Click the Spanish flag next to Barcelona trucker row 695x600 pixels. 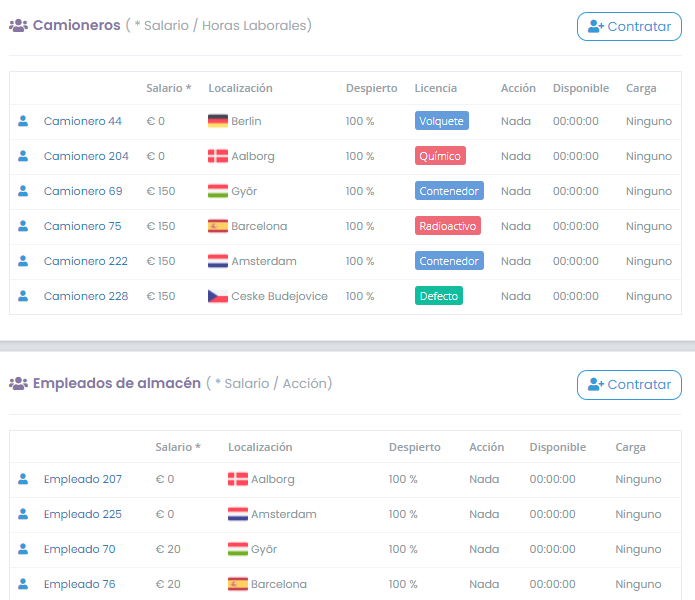pos(218,226)
